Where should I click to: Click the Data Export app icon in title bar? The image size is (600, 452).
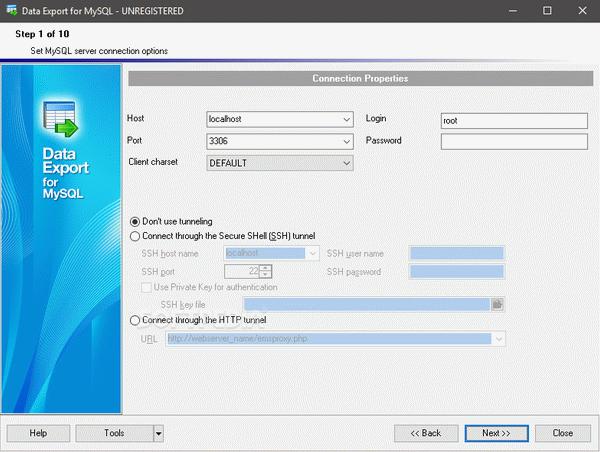pos(11,10)
